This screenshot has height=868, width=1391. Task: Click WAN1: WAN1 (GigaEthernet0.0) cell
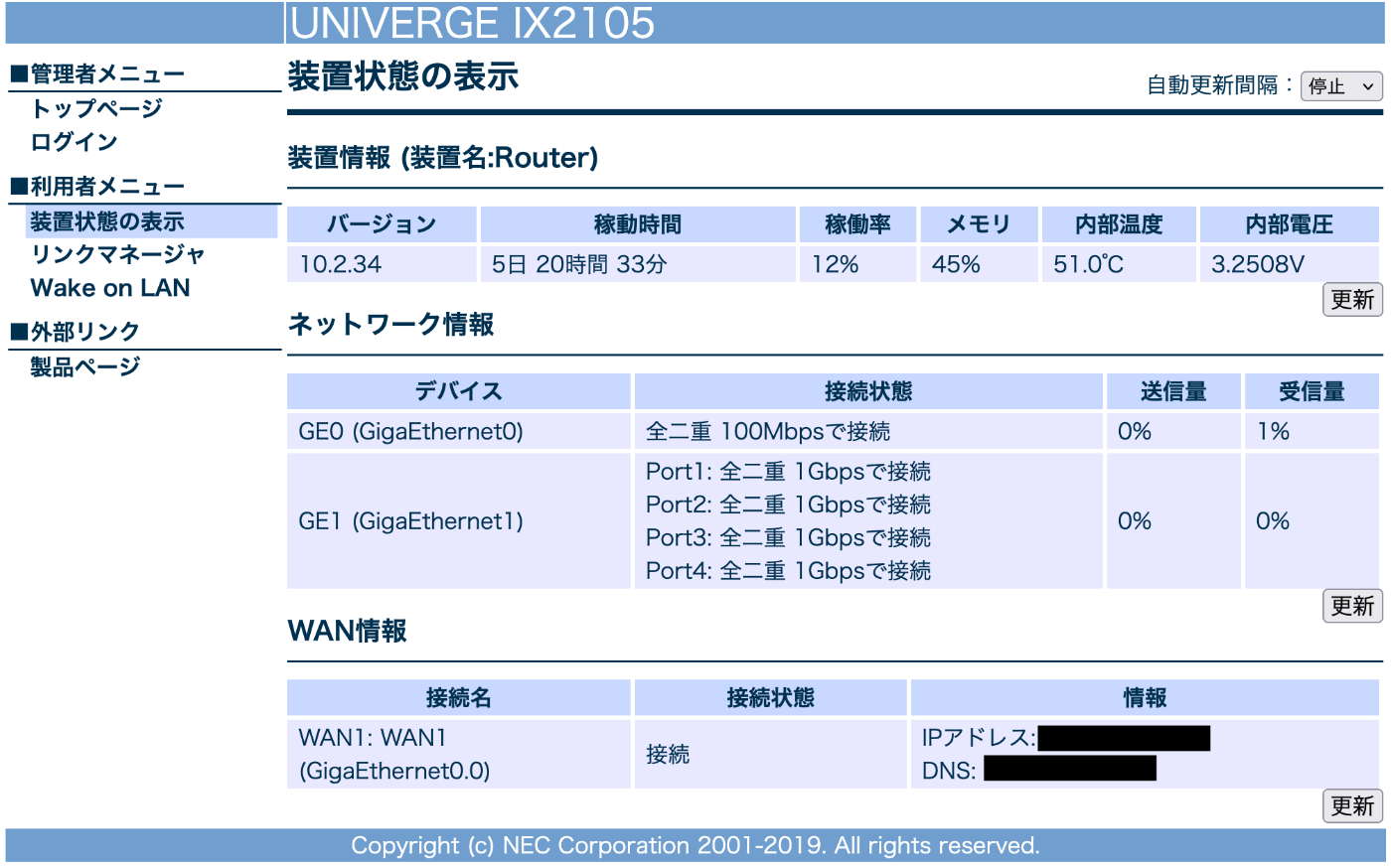pyautogui.click(x=459, y=755)
